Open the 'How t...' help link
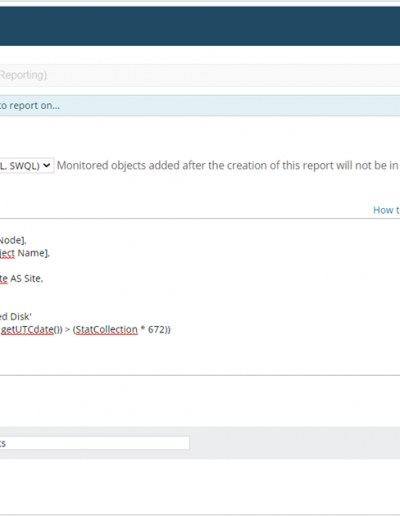The image size is (400, 516). (386, 210)
